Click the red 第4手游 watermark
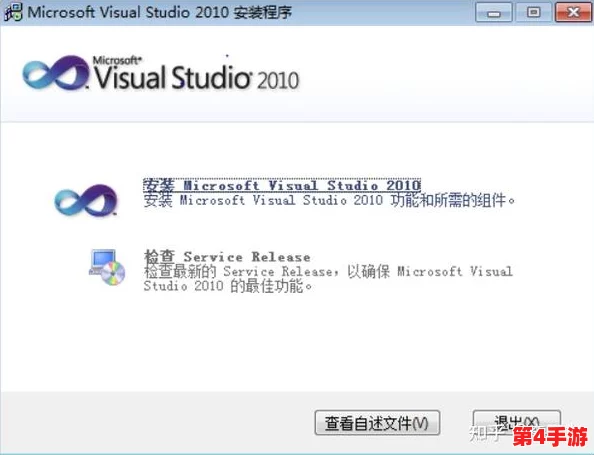Viewport: 594px width, 455px height. (550, 437)
